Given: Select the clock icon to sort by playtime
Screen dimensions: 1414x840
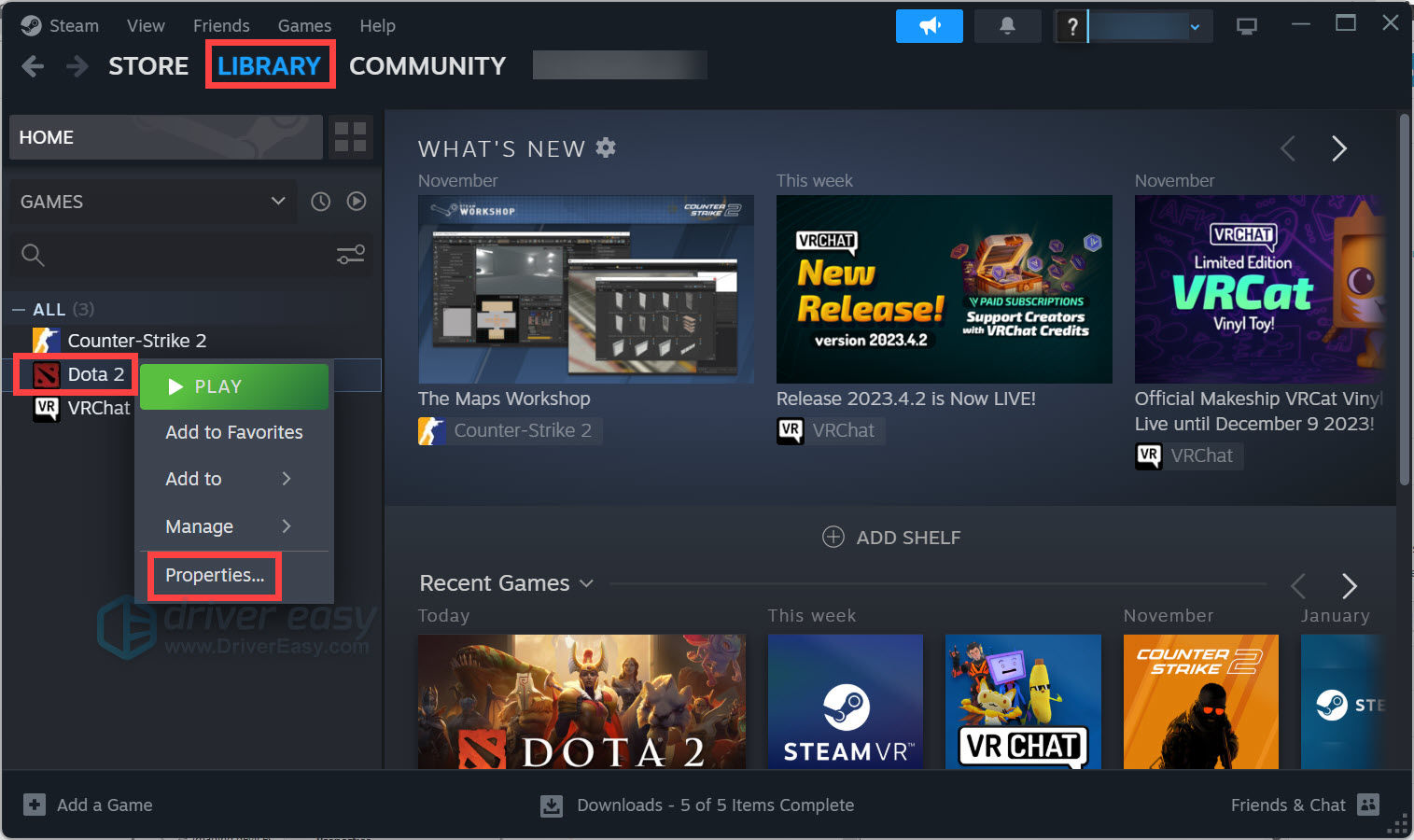Looking at the screenshot, I should click(320, 201).
